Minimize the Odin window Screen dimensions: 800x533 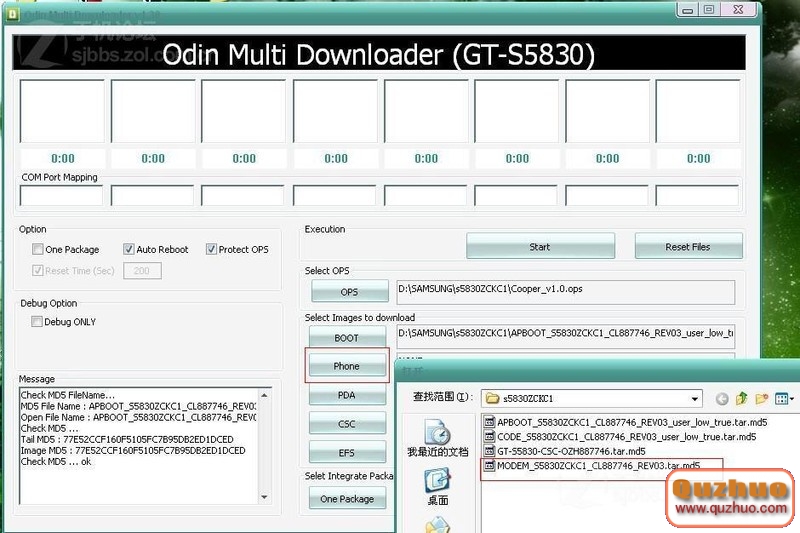687,10
